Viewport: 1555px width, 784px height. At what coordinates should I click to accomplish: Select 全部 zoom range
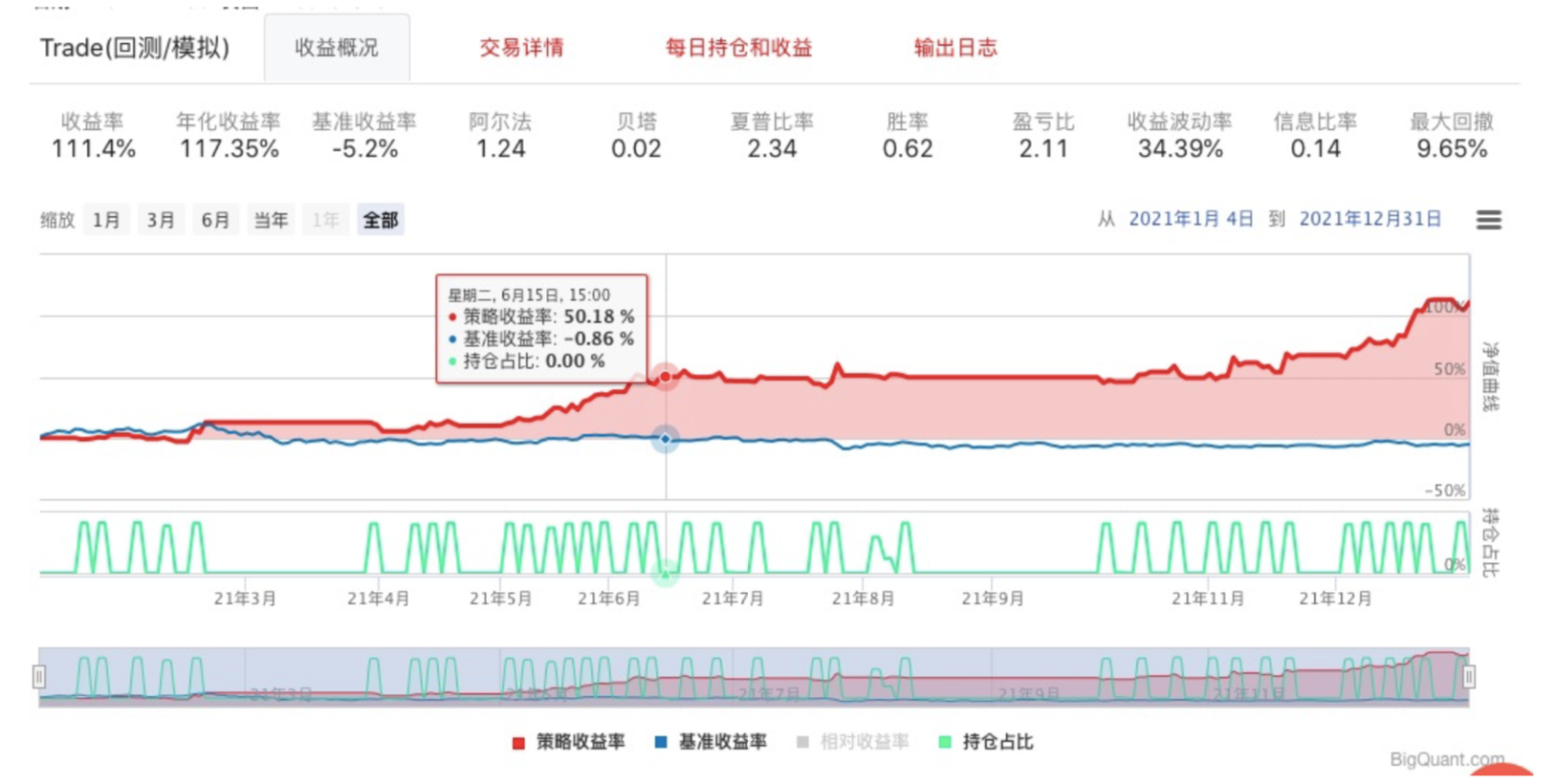381,220
